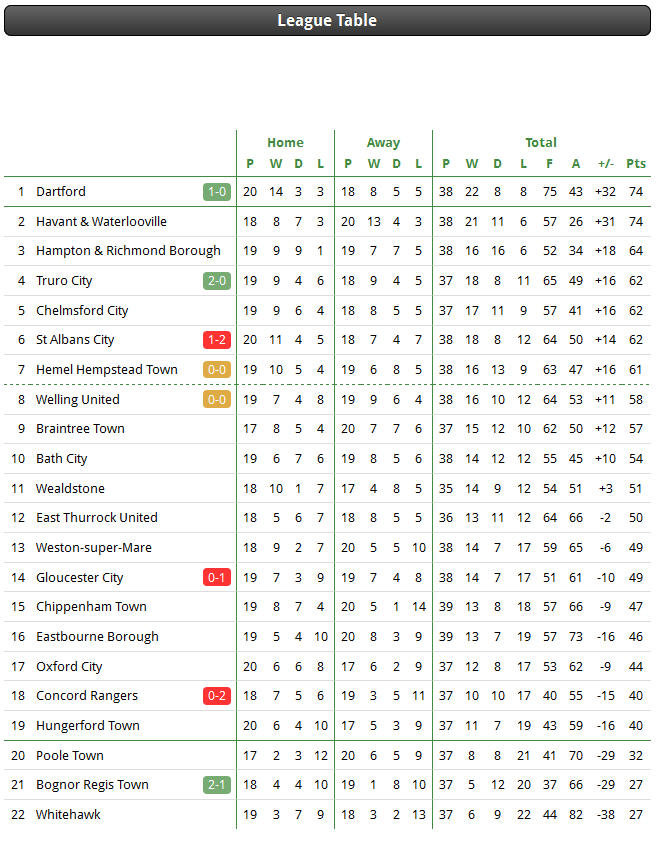This screenshot has width=659, height=842.
Task: Click Bognor Regis Town's green 2-1 badge
Action: [x=217, y=785]
